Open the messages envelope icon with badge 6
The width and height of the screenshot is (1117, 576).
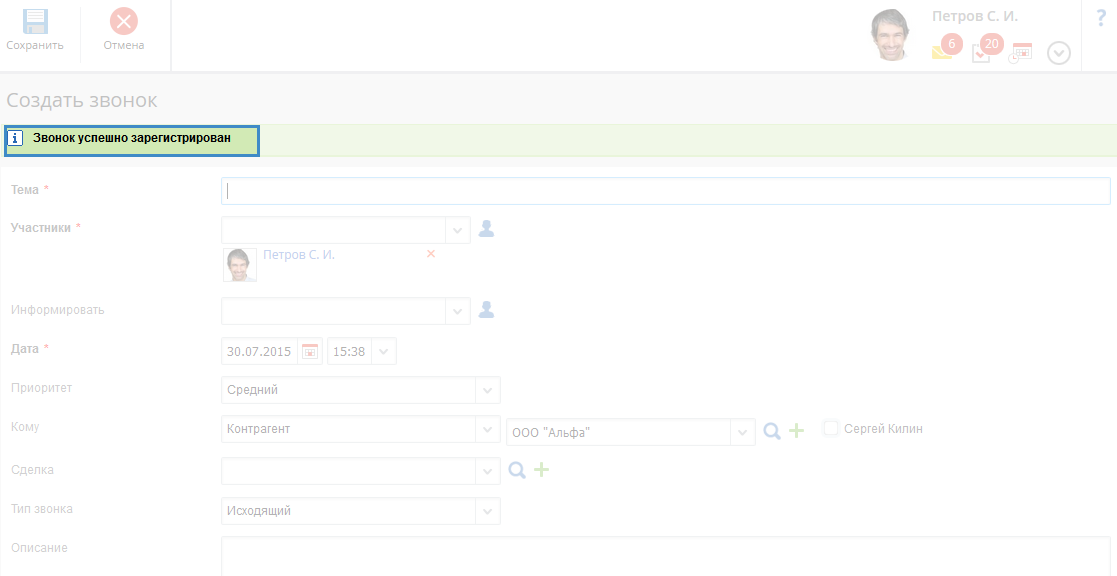tap(946, 48)
